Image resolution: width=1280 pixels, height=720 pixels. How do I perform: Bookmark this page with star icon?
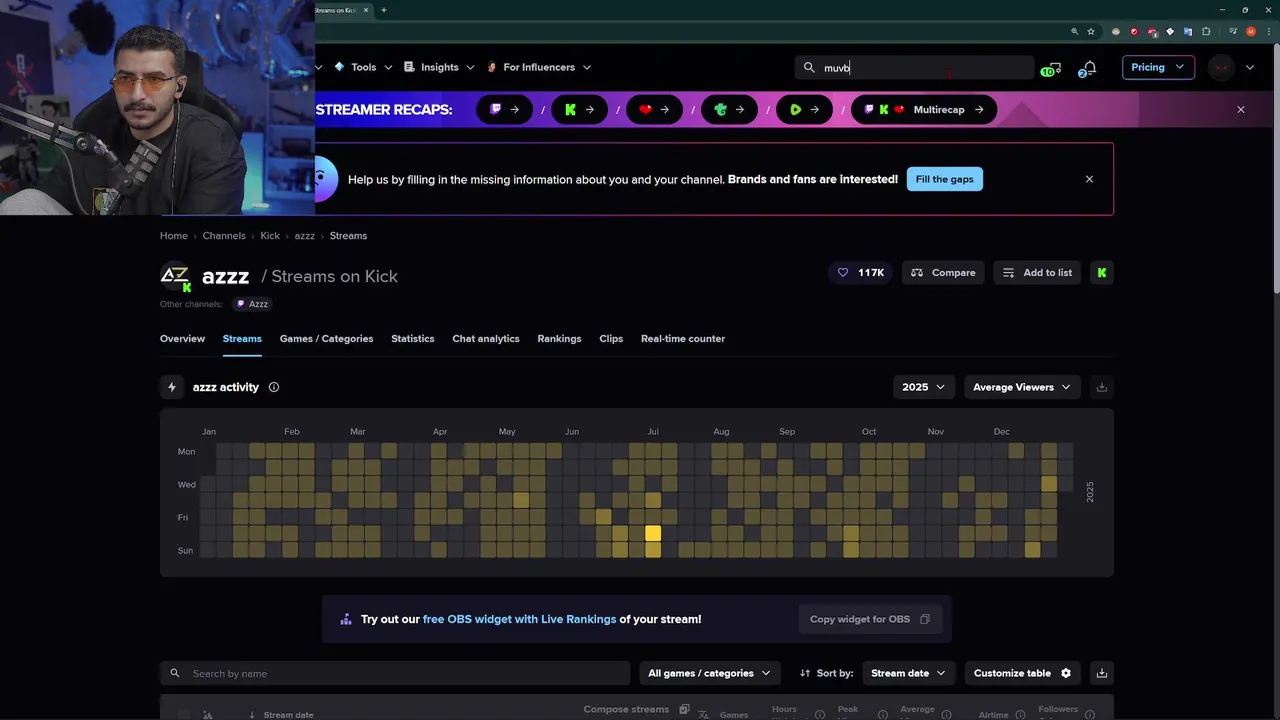pos(1091,31)
